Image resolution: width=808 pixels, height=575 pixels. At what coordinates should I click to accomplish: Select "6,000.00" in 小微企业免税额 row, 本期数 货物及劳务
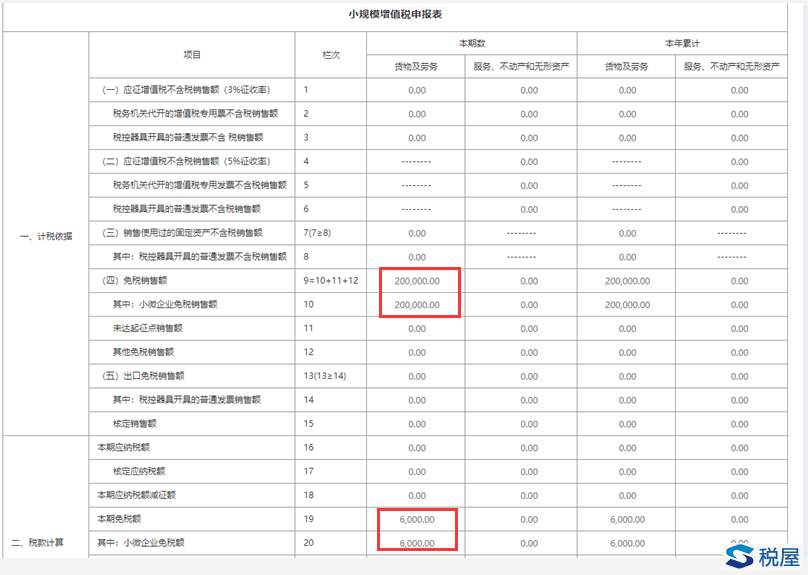click(417, 544)
